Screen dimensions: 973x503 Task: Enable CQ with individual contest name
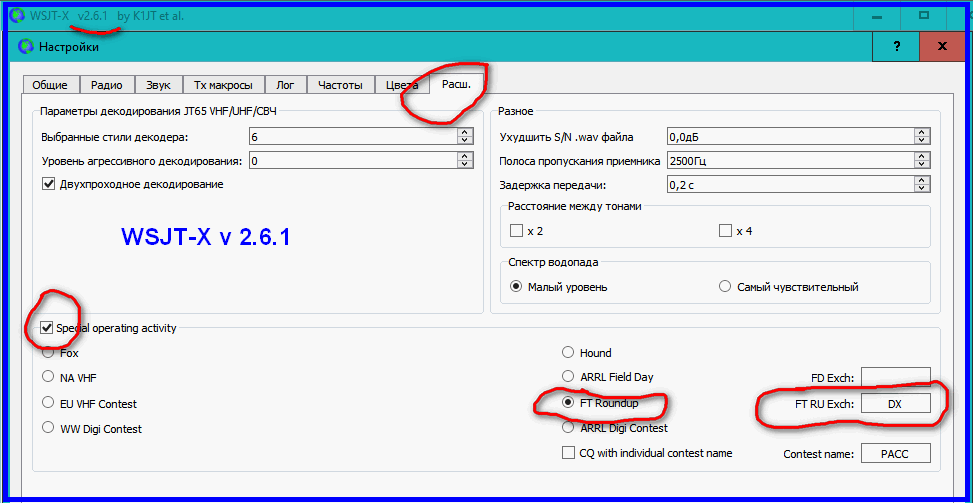[x=568, y=453]
